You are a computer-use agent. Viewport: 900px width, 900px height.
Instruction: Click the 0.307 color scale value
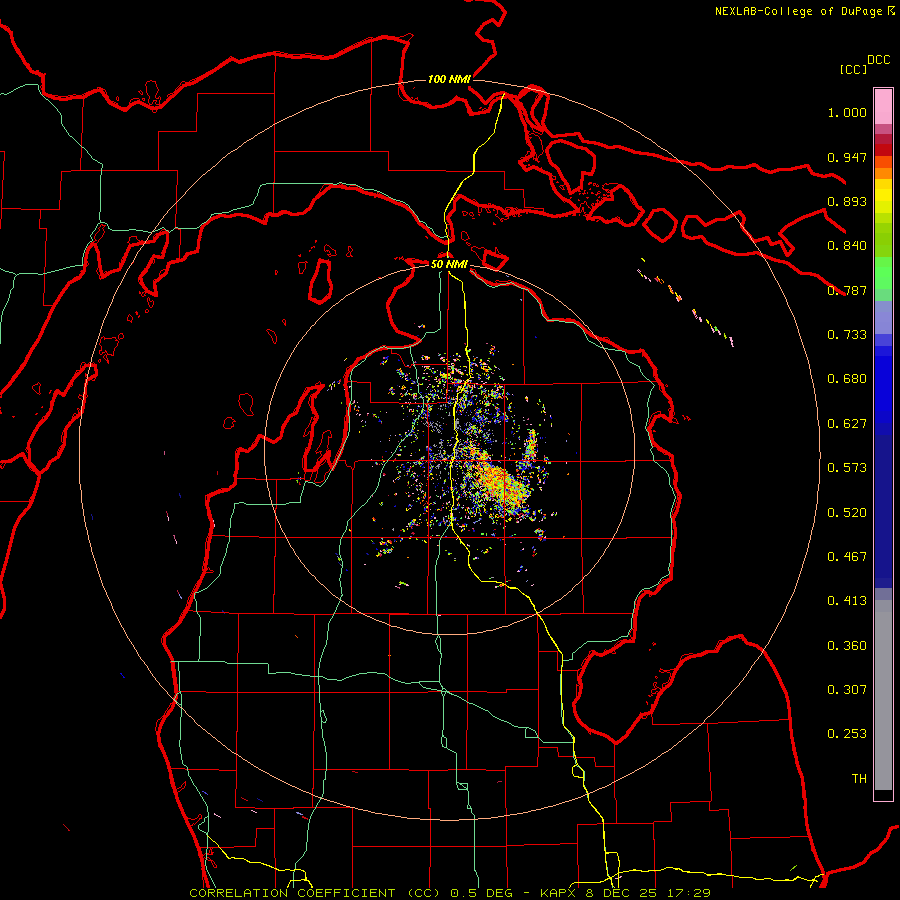click(x=847, y=690)
